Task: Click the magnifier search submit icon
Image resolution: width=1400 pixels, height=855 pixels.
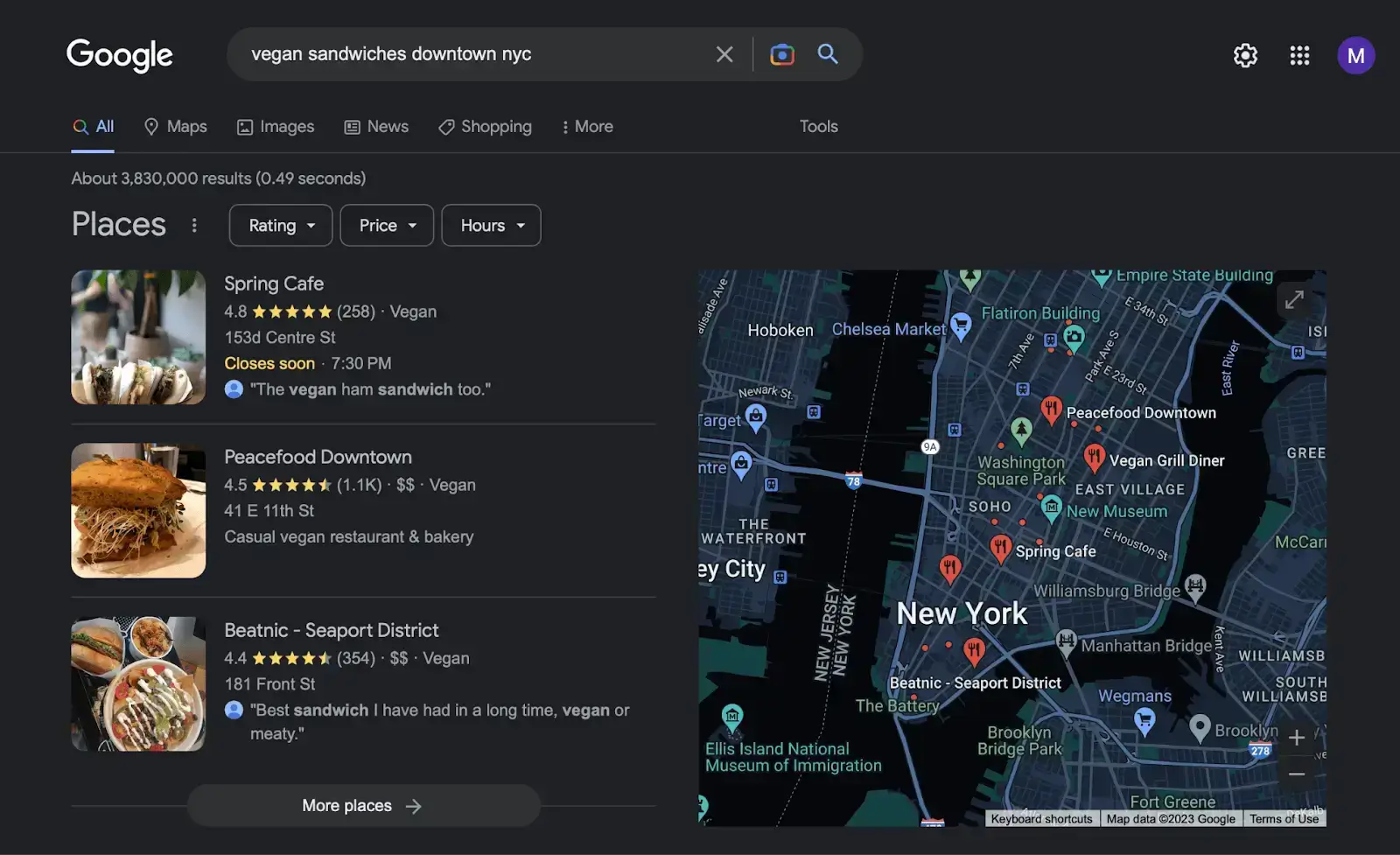Action: (x=828, y=54)
